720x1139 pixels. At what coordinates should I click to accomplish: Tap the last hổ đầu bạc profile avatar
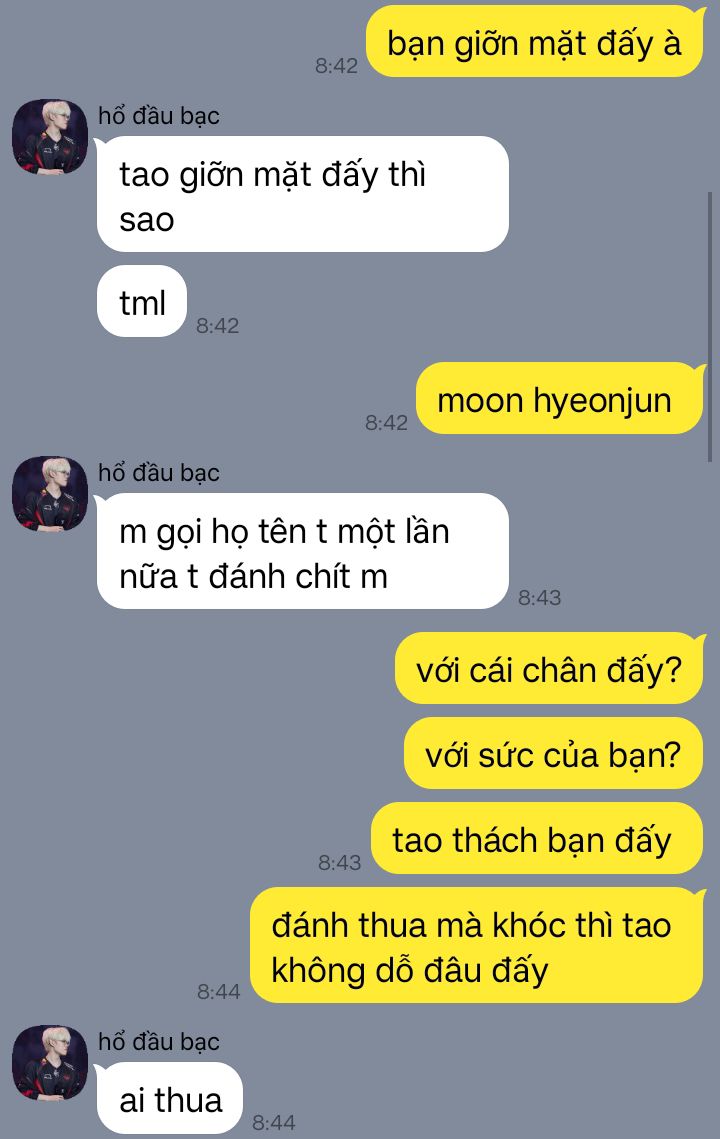point(50,1063)
